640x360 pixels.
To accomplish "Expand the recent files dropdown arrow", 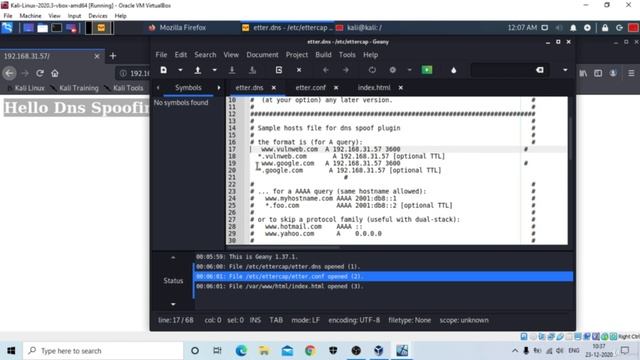I will coord(214,70).
